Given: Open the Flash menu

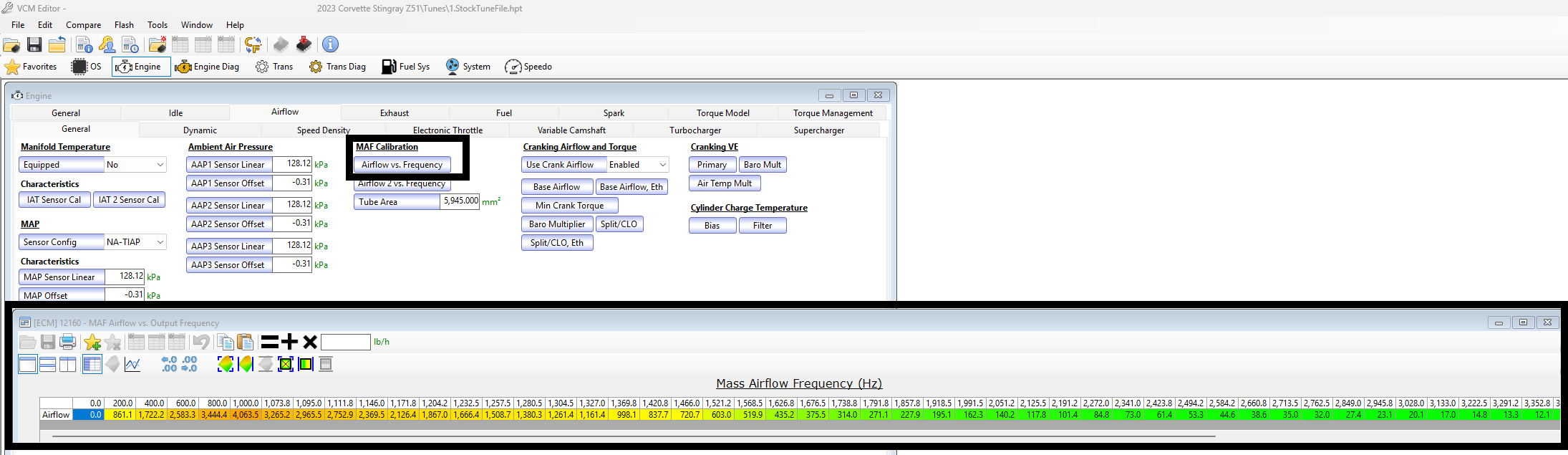Looking at the screenshot, I should [124, 25].
